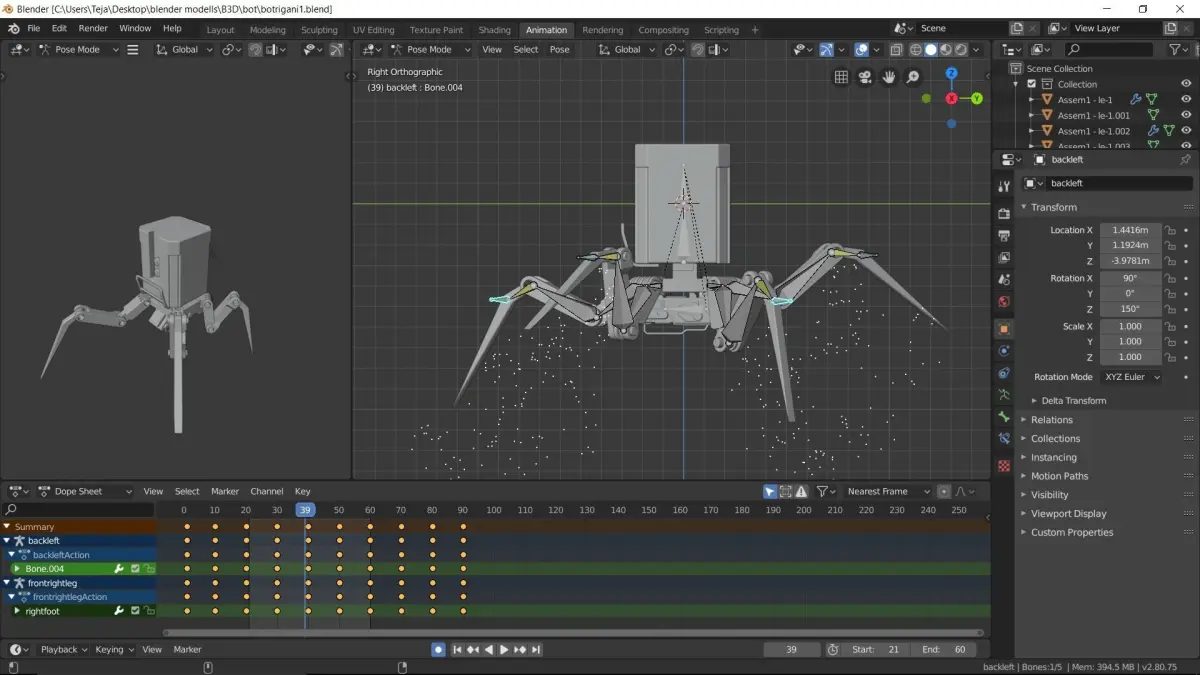Toggle only-show-errors icon in Dope Sheet
This screenshot has height=675, width=1200.
(802, 491)
